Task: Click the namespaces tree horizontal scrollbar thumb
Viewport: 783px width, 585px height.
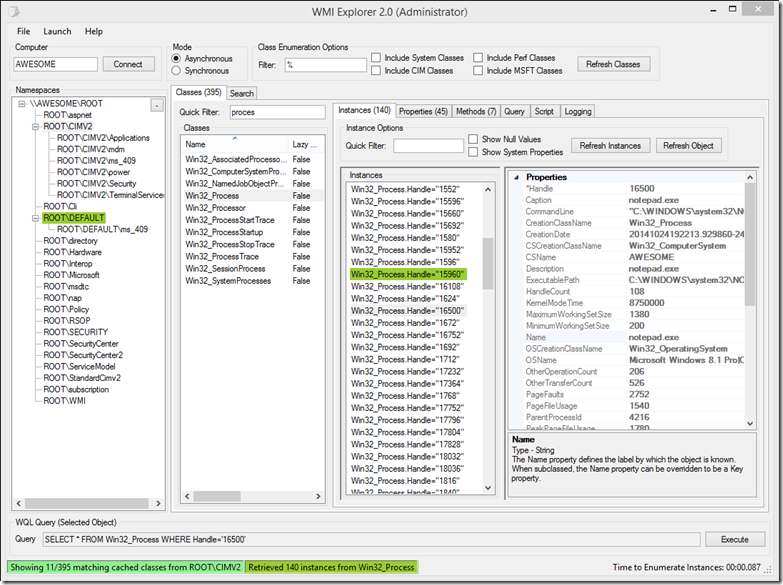Action: click(x=86, y=503)
